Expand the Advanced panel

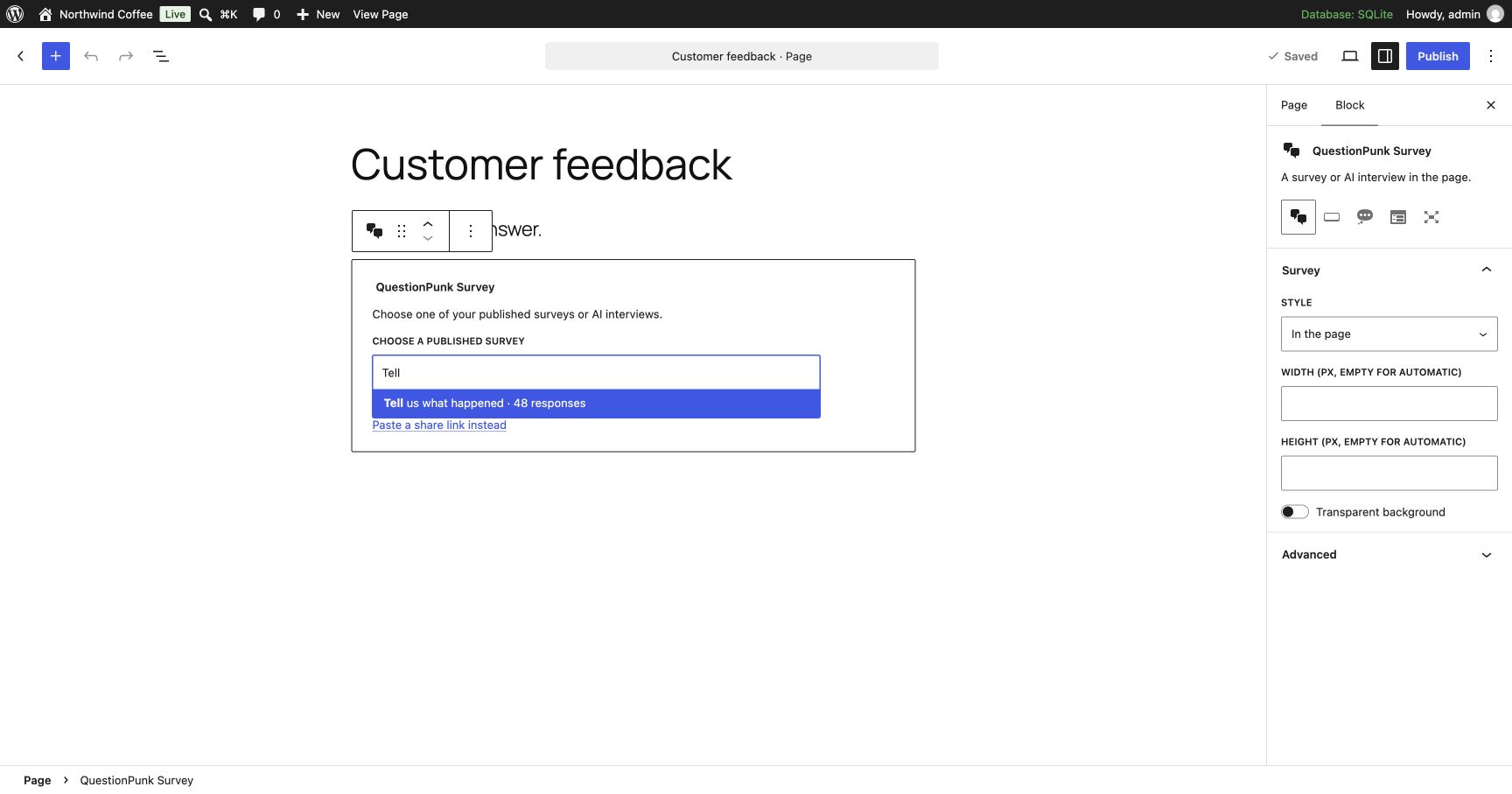(1389, 554)
